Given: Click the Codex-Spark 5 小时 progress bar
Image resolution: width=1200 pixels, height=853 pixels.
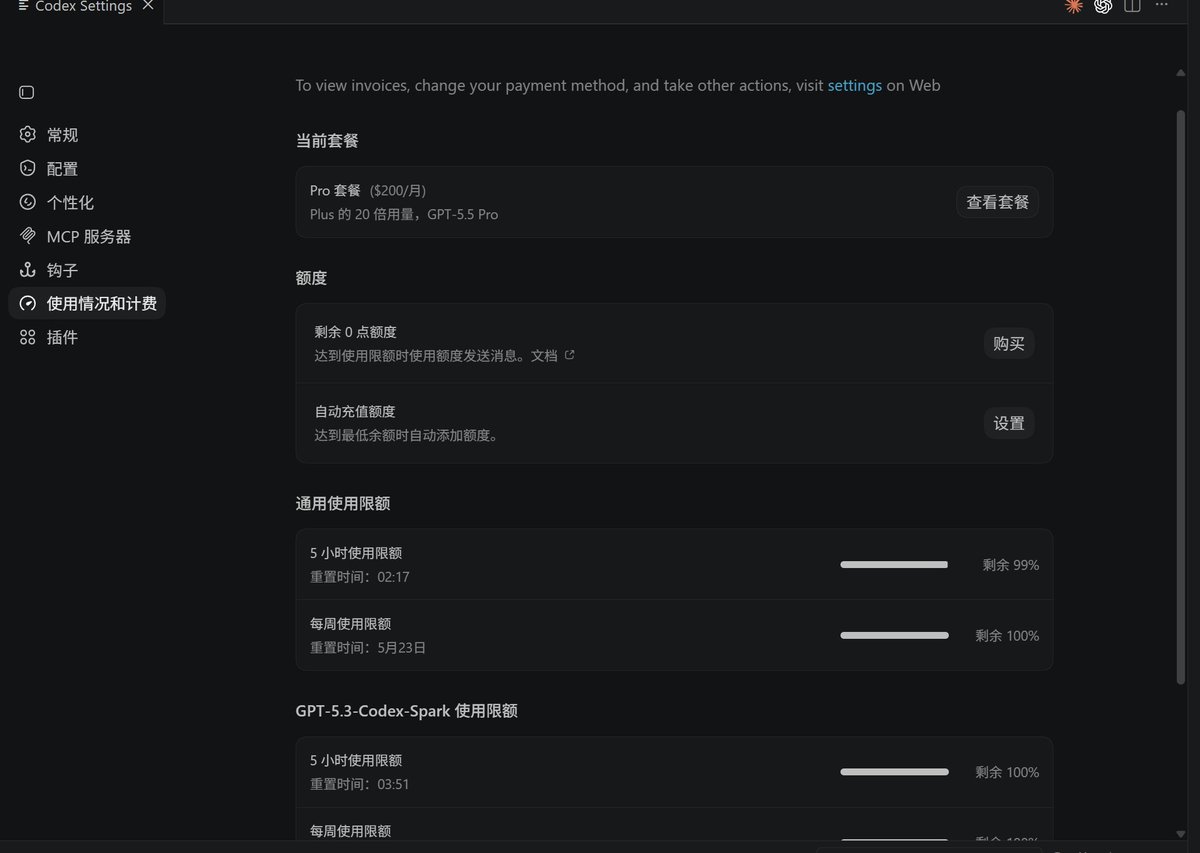Looking at the screenshot, I should pyautogui.click(x=894, y=772).
